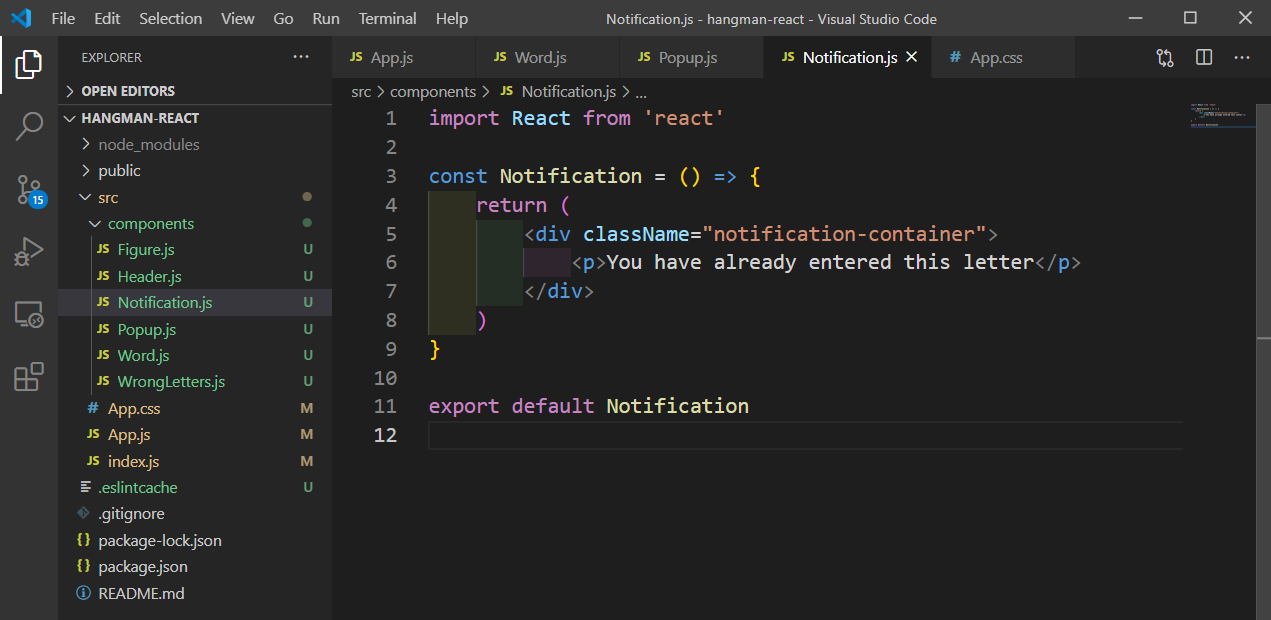1271x620 pixels.
Task: Click the VS Code logo icon
Action: [x=21, y=18]
